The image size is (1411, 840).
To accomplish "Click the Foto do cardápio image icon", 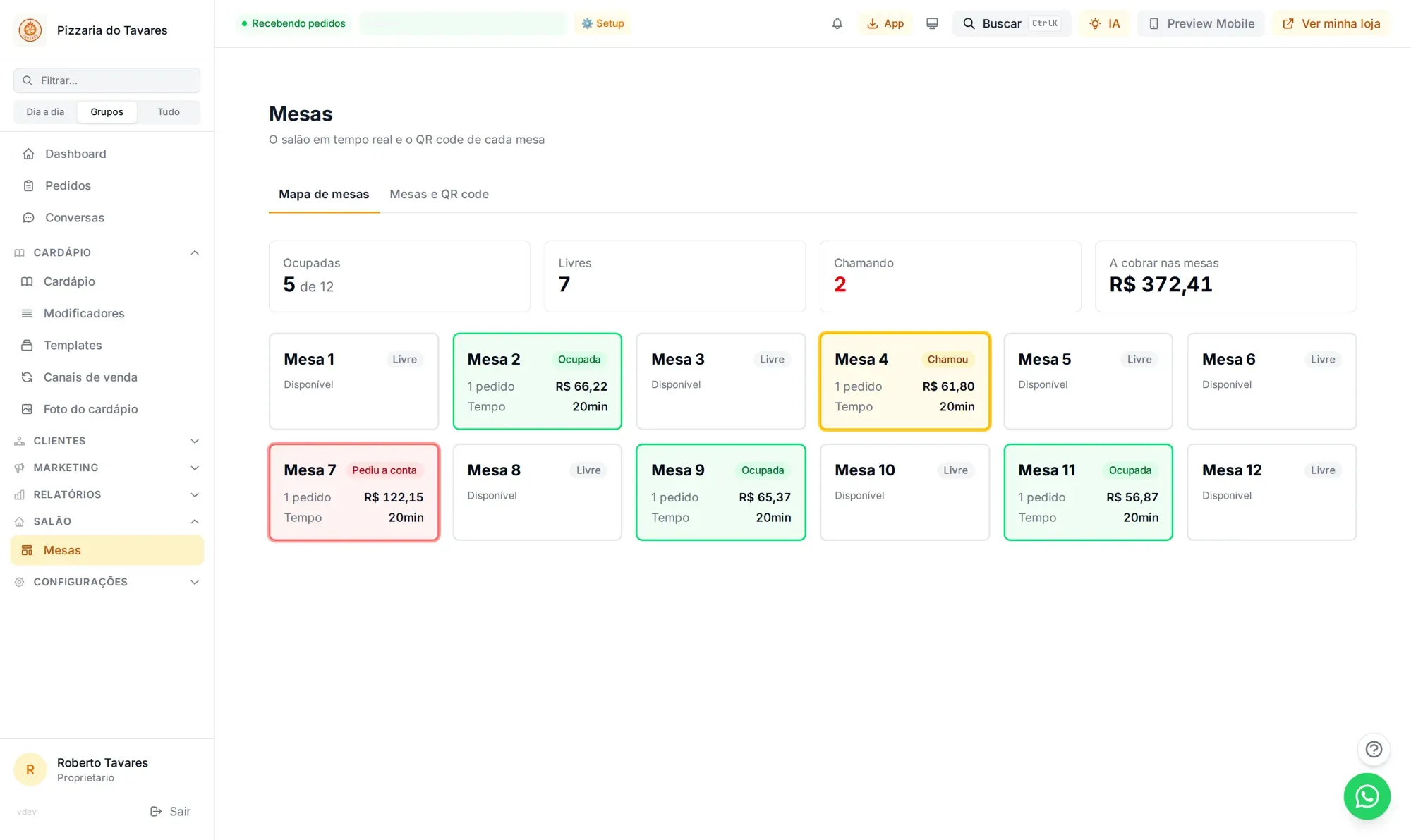I will (27, 409).
